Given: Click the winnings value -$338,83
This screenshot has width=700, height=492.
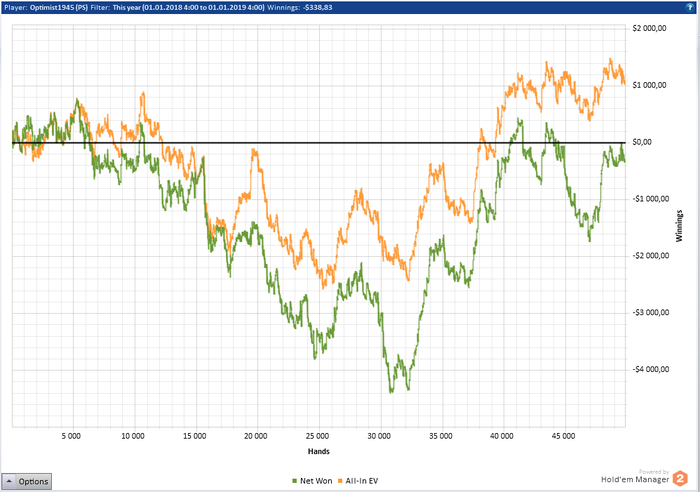Looking at the screenshot, I should point(317,8).
